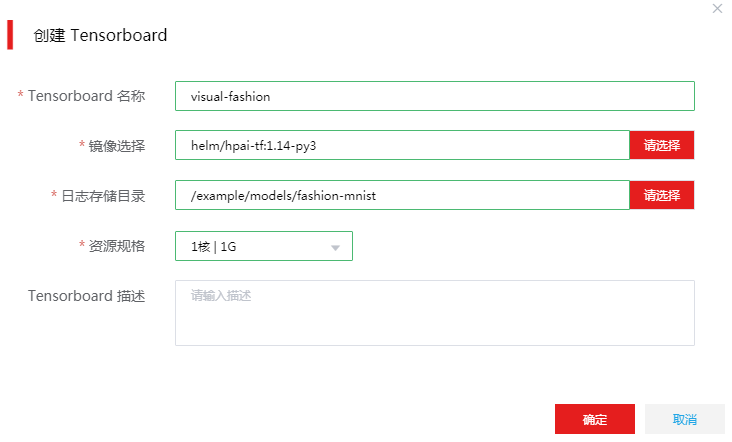The width and height of the screenshot is (732, 442).
Task: Click the 资源规格 label
Action: click(117, 246)
